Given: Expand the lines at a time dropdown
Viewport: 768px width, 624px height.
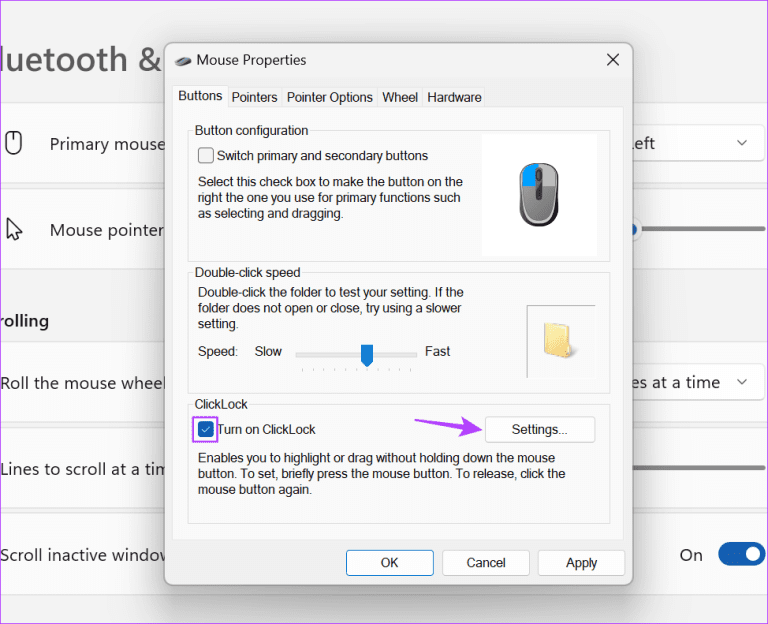Looking at the screenshot, I should pos(700,382).
